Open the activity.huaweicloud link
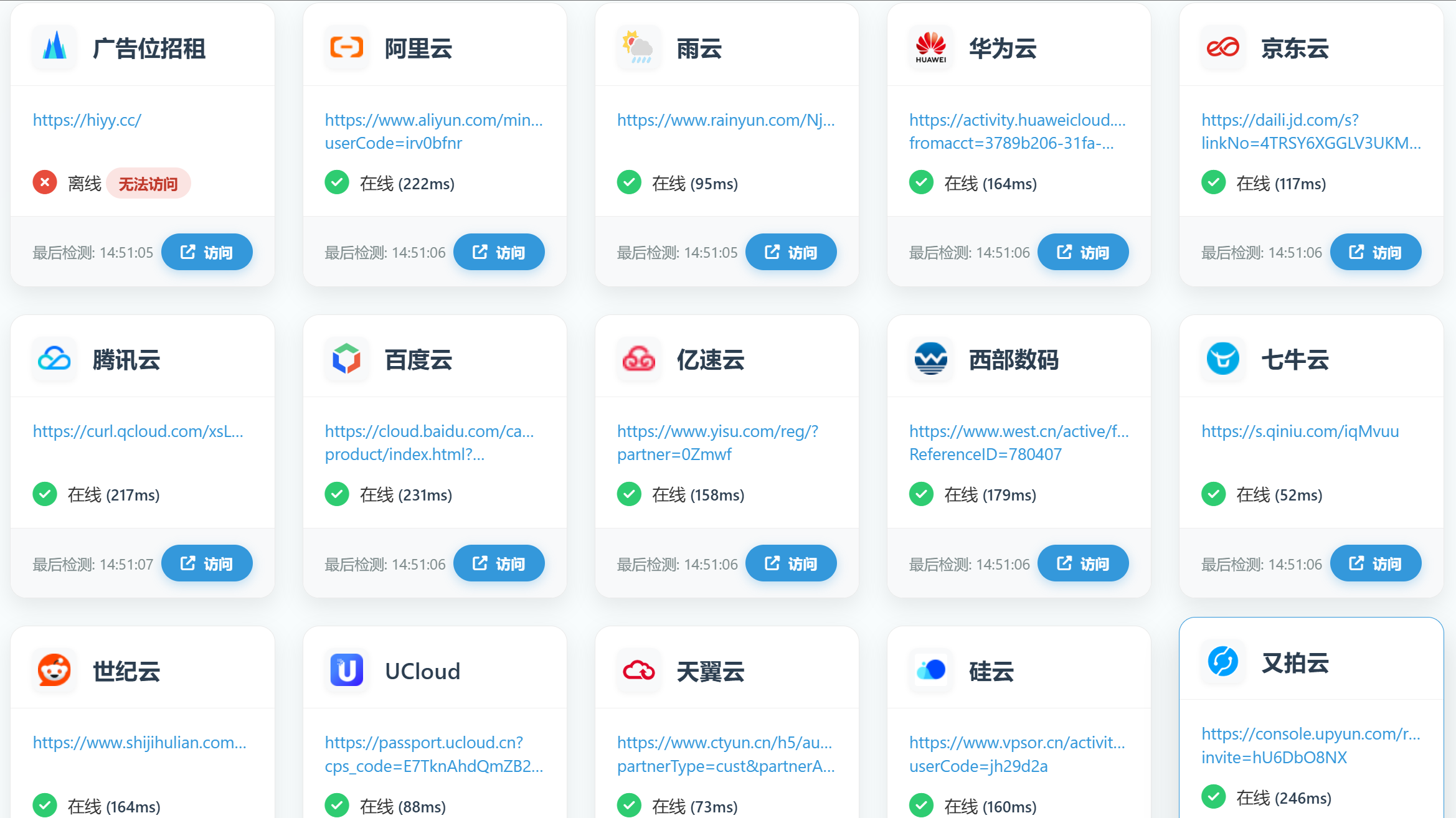1456x818 pixels. point(1018,131)
